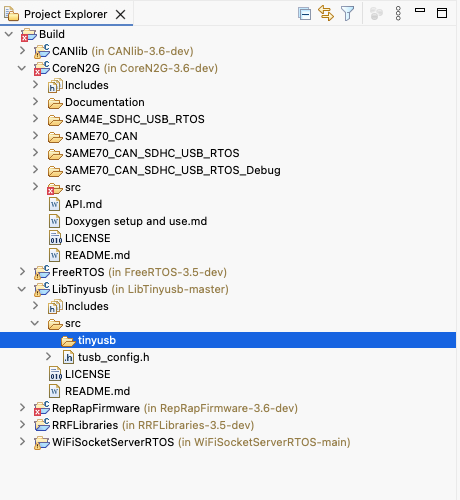Select the RepRapFirmware project label
This screenshot has width=460, height=500.
pos(96,408)
